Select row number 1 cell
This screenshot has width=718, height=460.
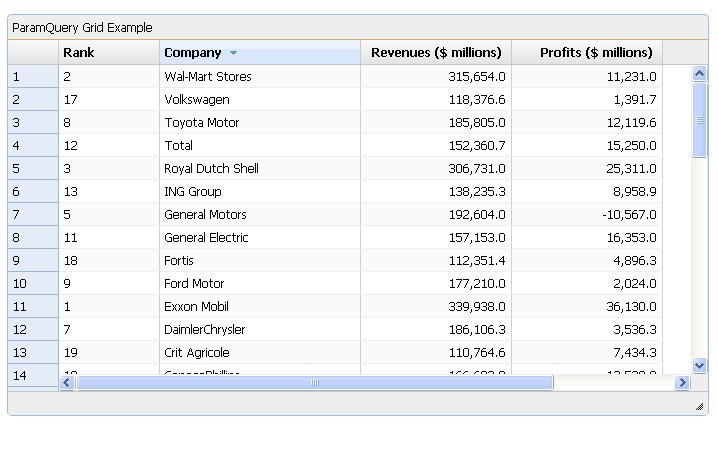(x=33, y=77)
